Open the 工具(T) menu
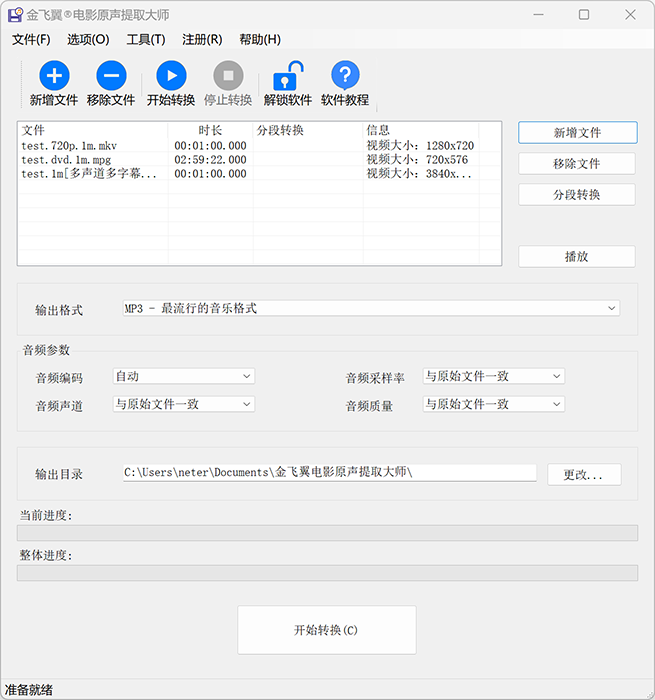 [146, 39]
